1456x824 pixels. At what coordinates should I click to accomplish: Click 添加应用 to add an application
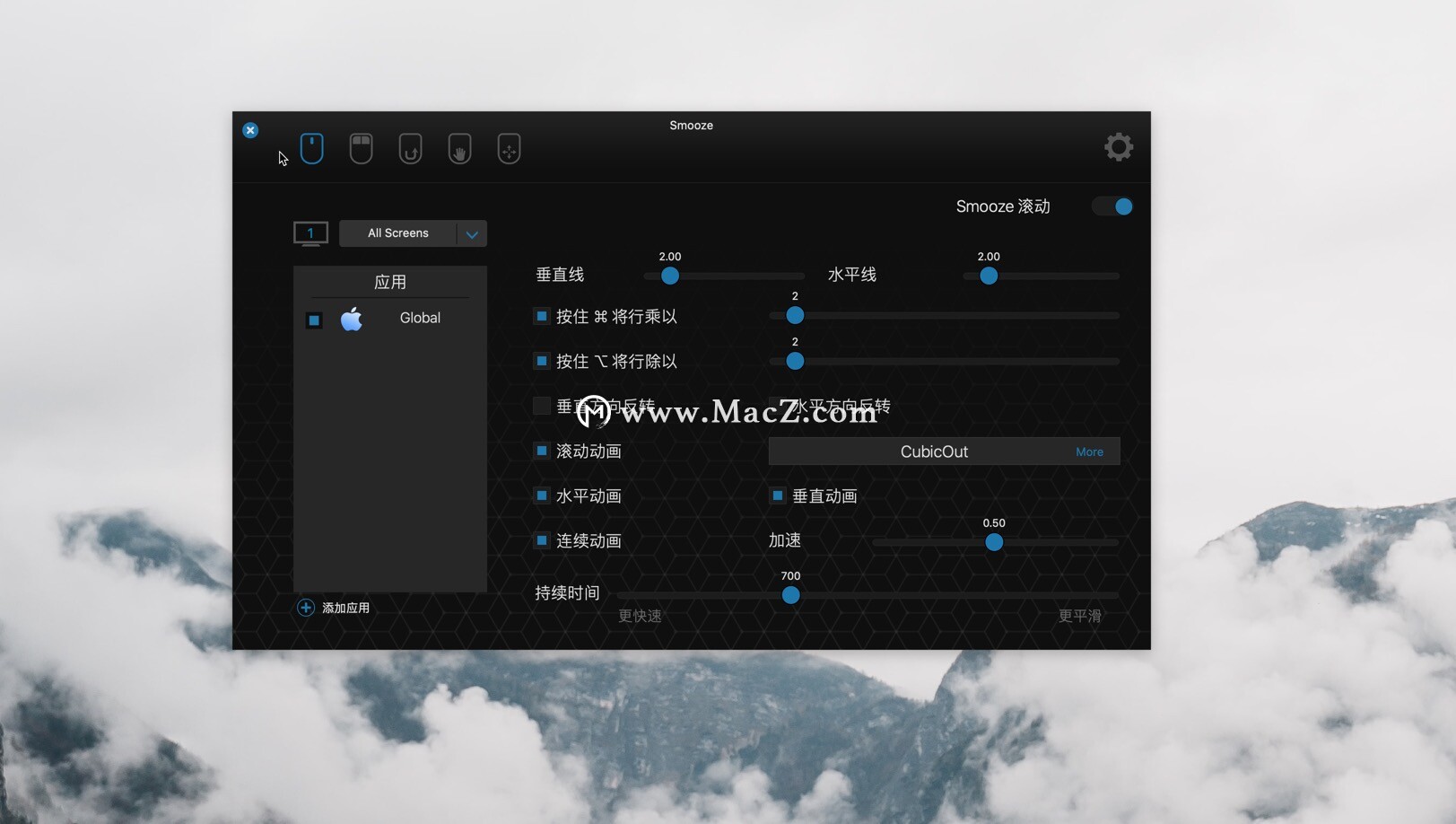345,608
